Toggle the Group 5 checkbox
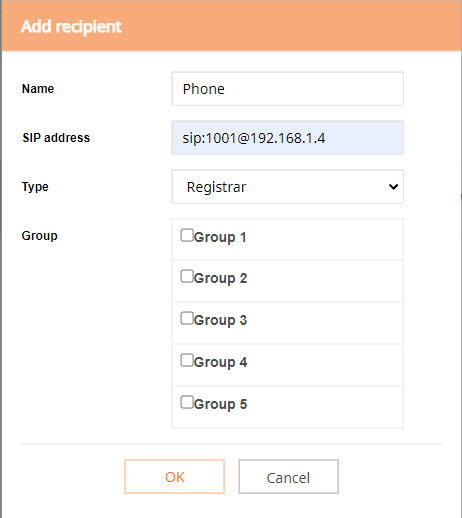The image size is (462, 518). click(187, 402)
